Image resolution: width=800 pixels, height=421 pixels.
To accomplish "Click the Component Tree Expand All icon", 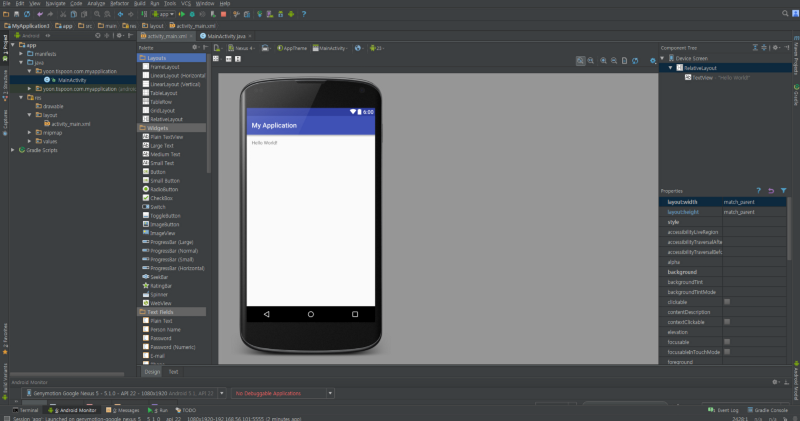I will (x=755, y=47).
